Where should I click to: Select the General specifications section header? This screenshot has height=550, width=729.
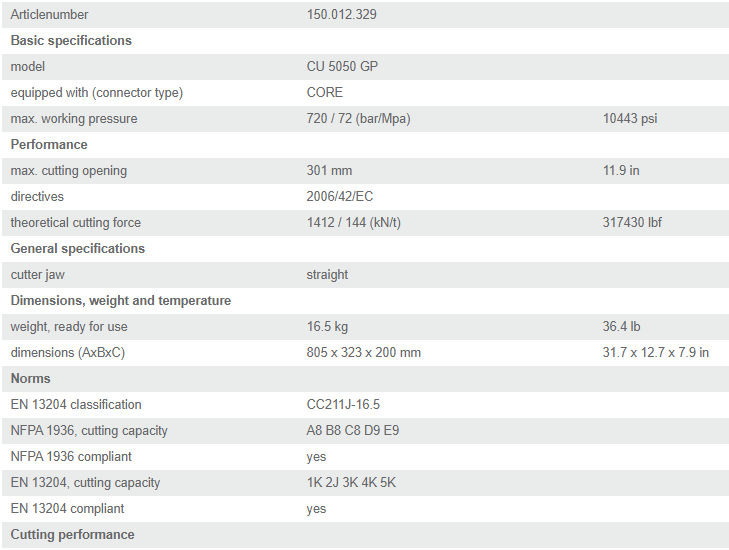click(x=78, y=249)
